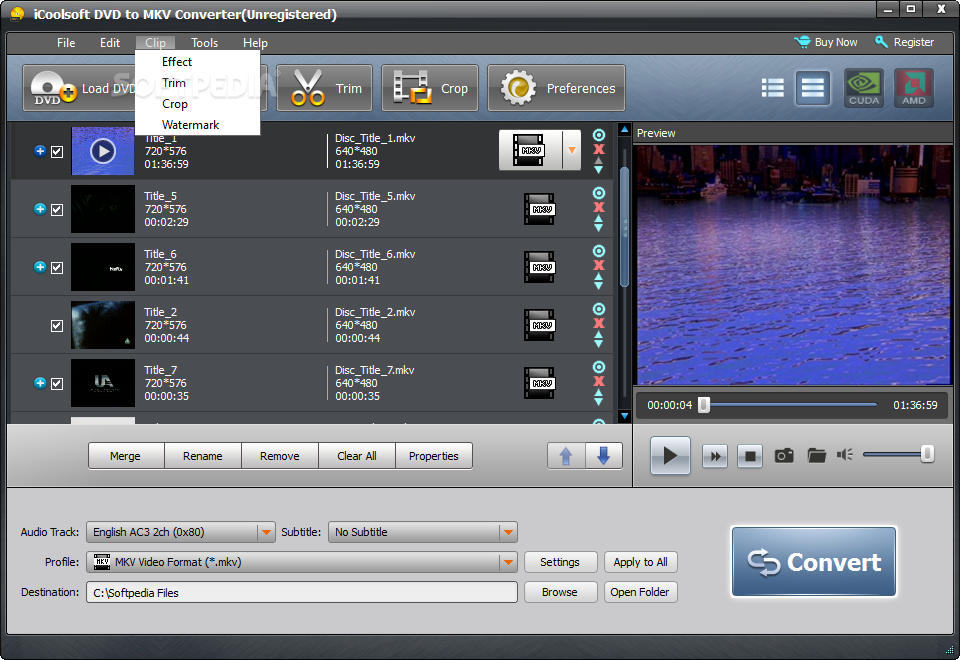This screenshot has height=660, width=960.
Task: Switch to detailed list view icon
Action: click(x=812, y=88)
